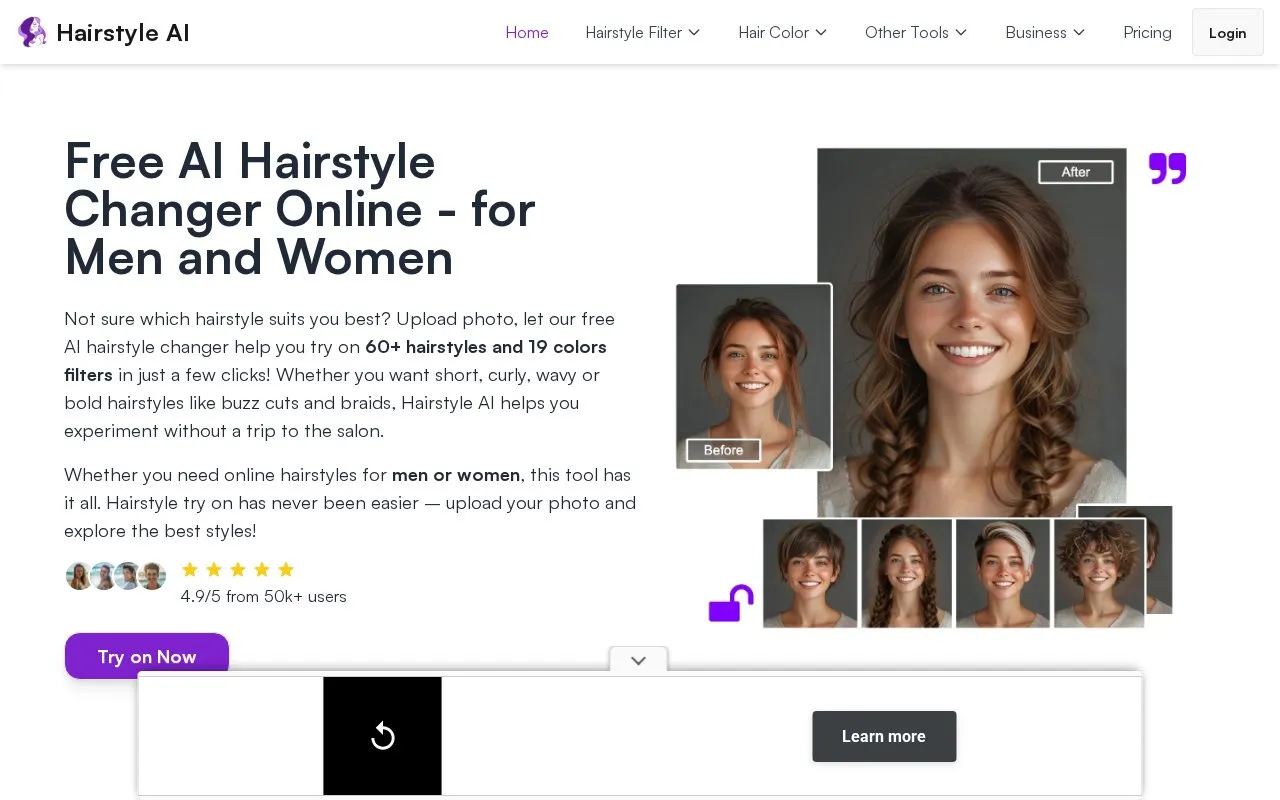Click the five yellow rating stars
This screenshot has width=1280, height=800.
[x=238, y=570]
